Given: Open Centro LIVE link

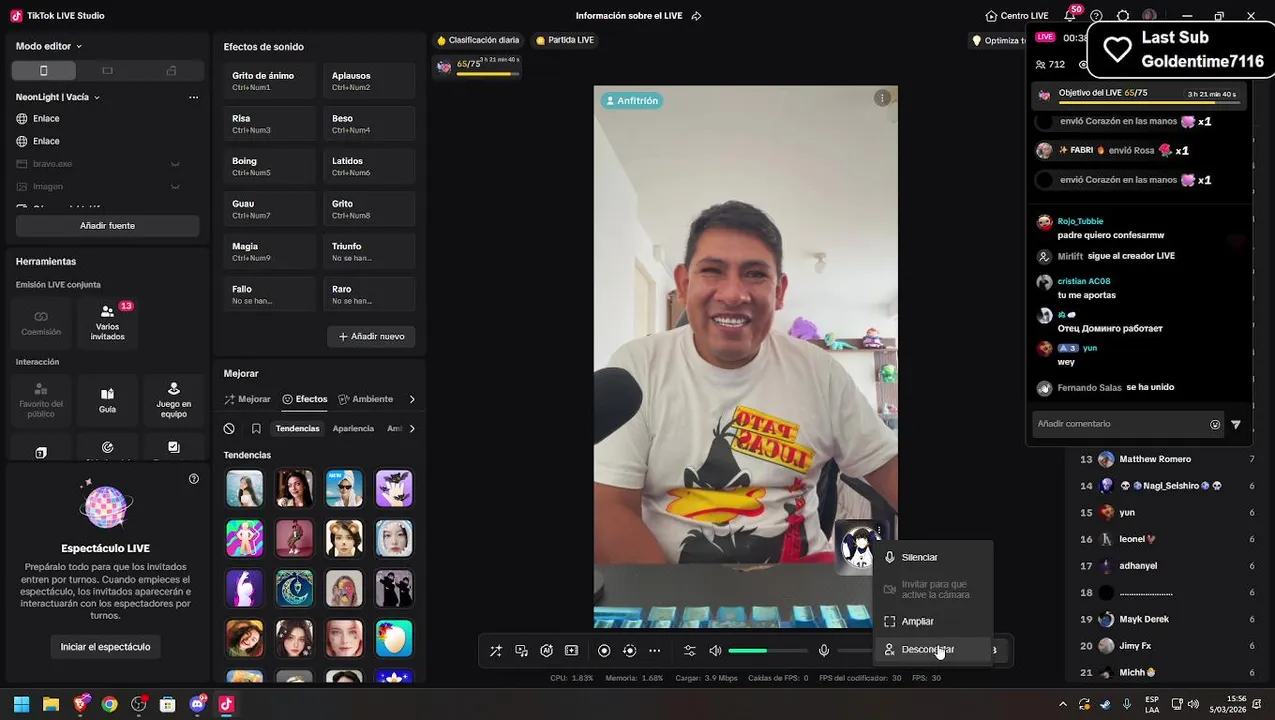Looking at the screenshot, I should [x=1017, y=16].
